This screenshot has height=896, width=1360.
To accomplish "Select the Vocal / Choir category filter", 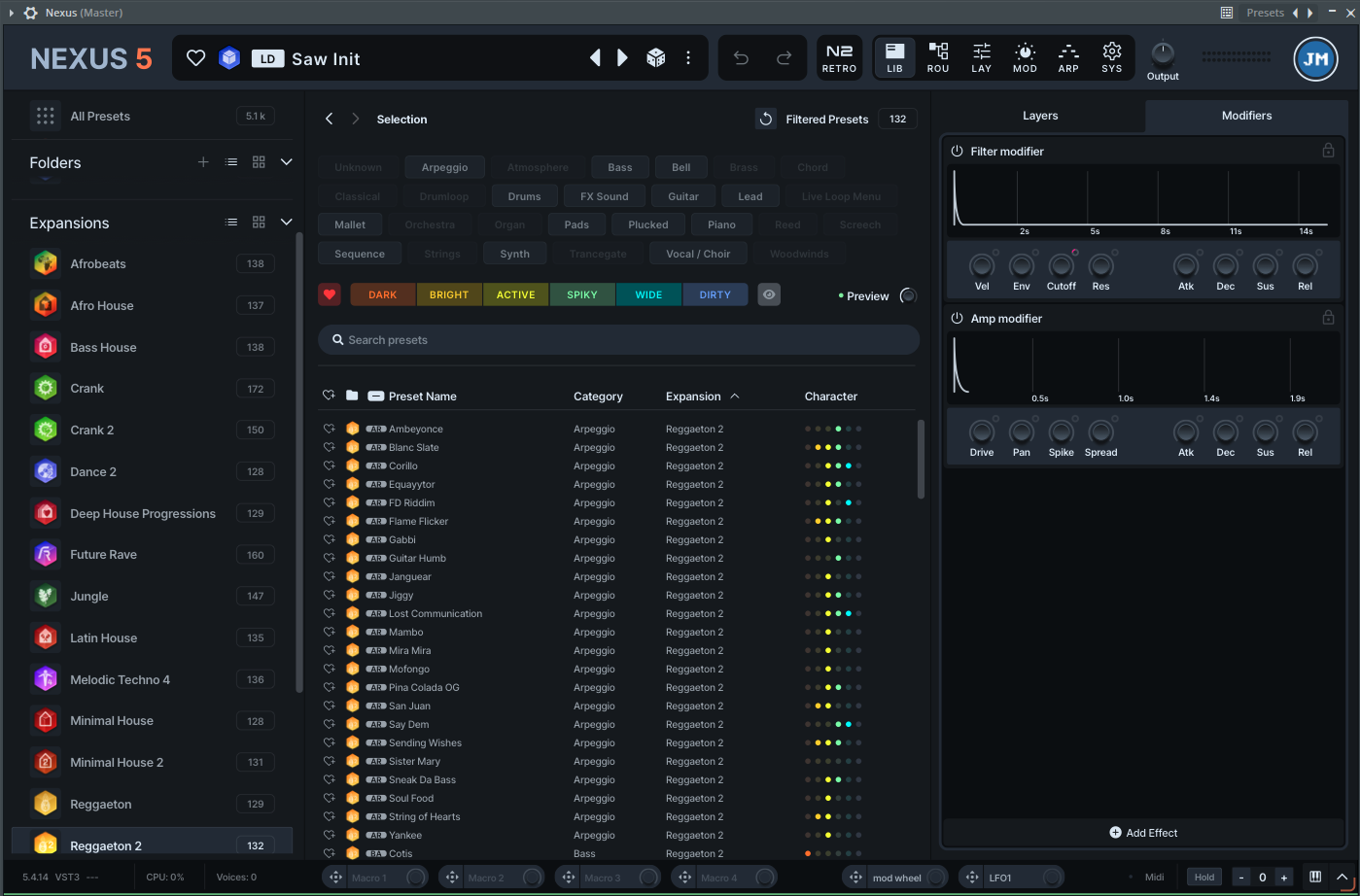I will point(698,254).
